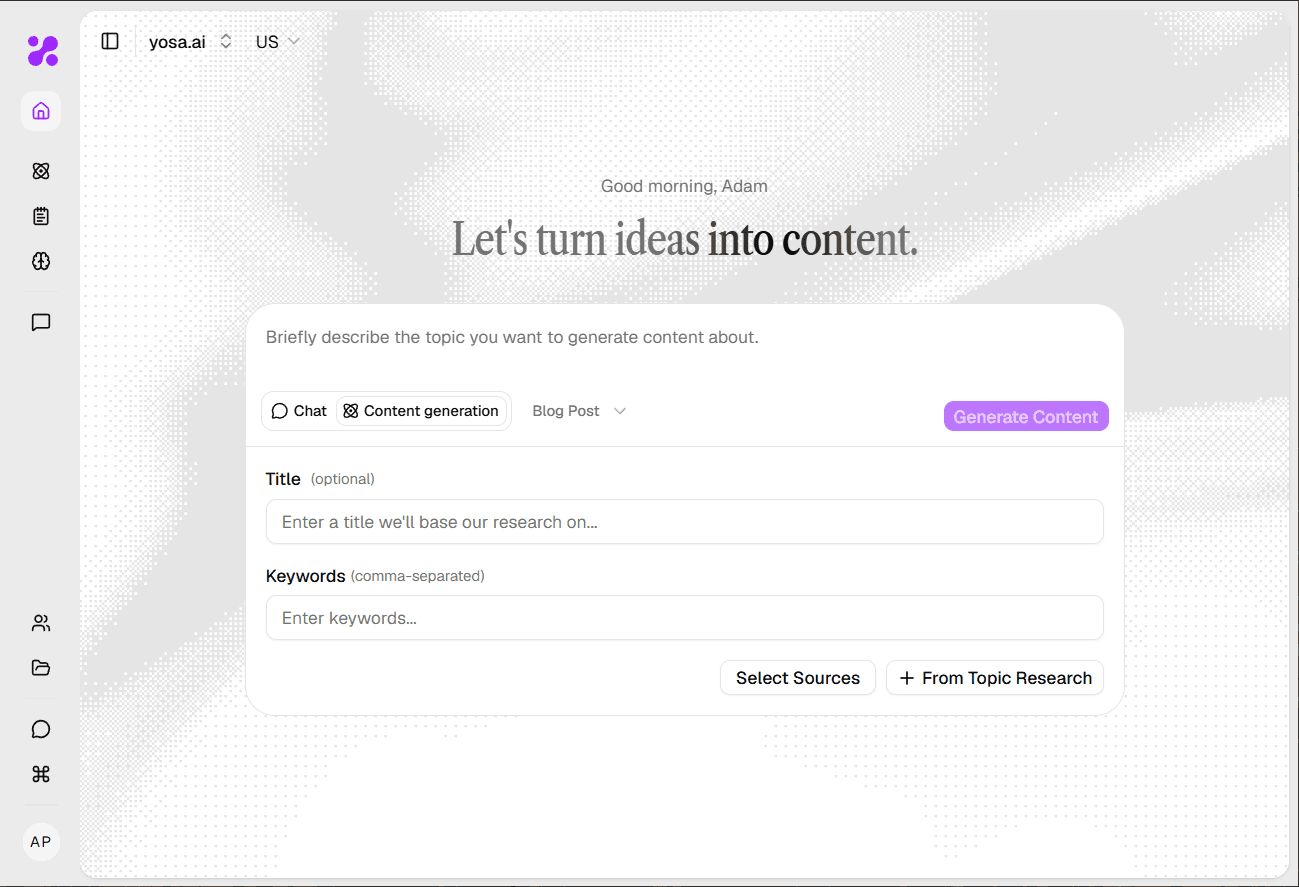Focus the Keywords input field
The width and height of the screenshot is (1299, 887).
[684, 618]
